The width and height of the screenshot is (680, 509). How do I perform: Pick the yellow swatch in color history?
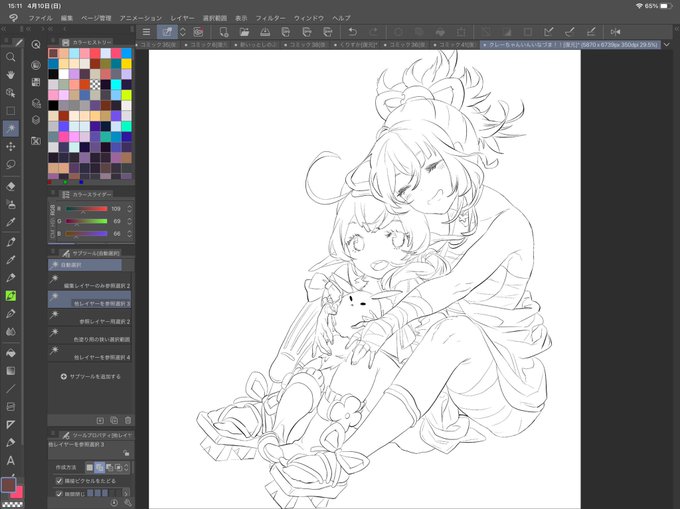(x=126, y=64)
